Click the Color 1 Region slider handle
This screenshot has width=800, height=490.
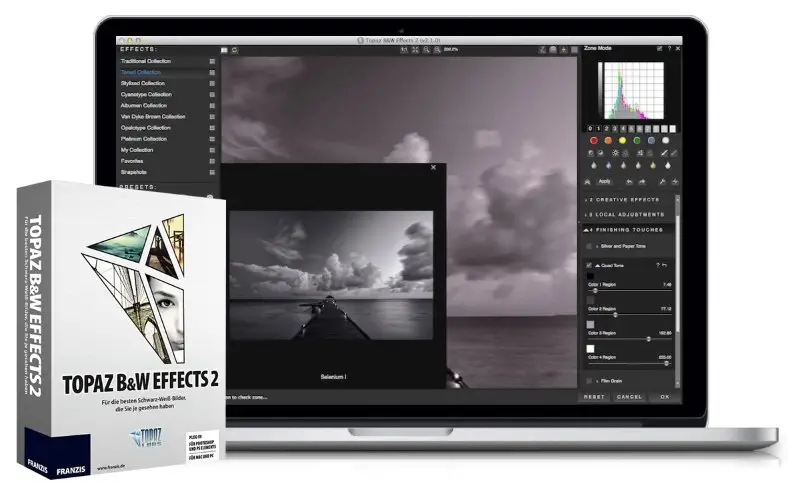pos(595,290)
